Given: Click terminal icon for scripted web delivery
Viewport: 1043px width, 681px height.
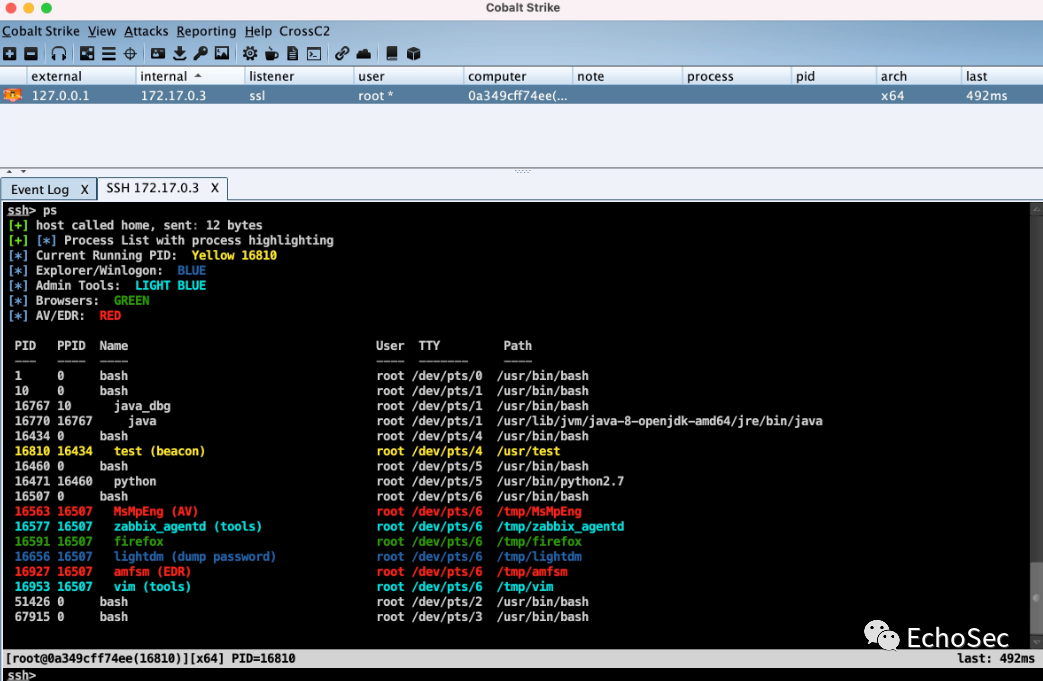Looking at the screenshot, I should point(314,54).
